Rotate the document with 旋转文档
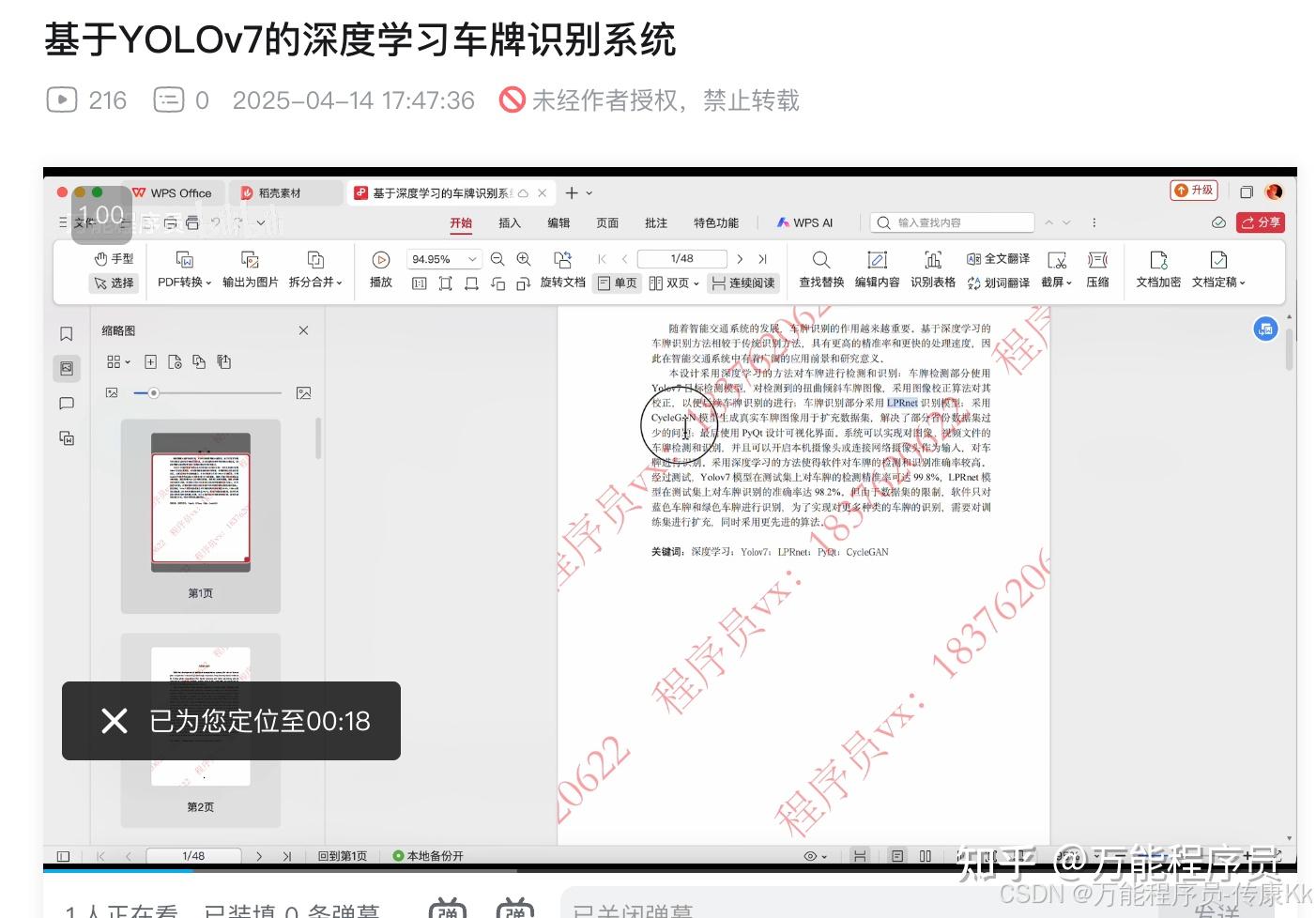This screenshot has width=1316, height=918. pos(562,269)
